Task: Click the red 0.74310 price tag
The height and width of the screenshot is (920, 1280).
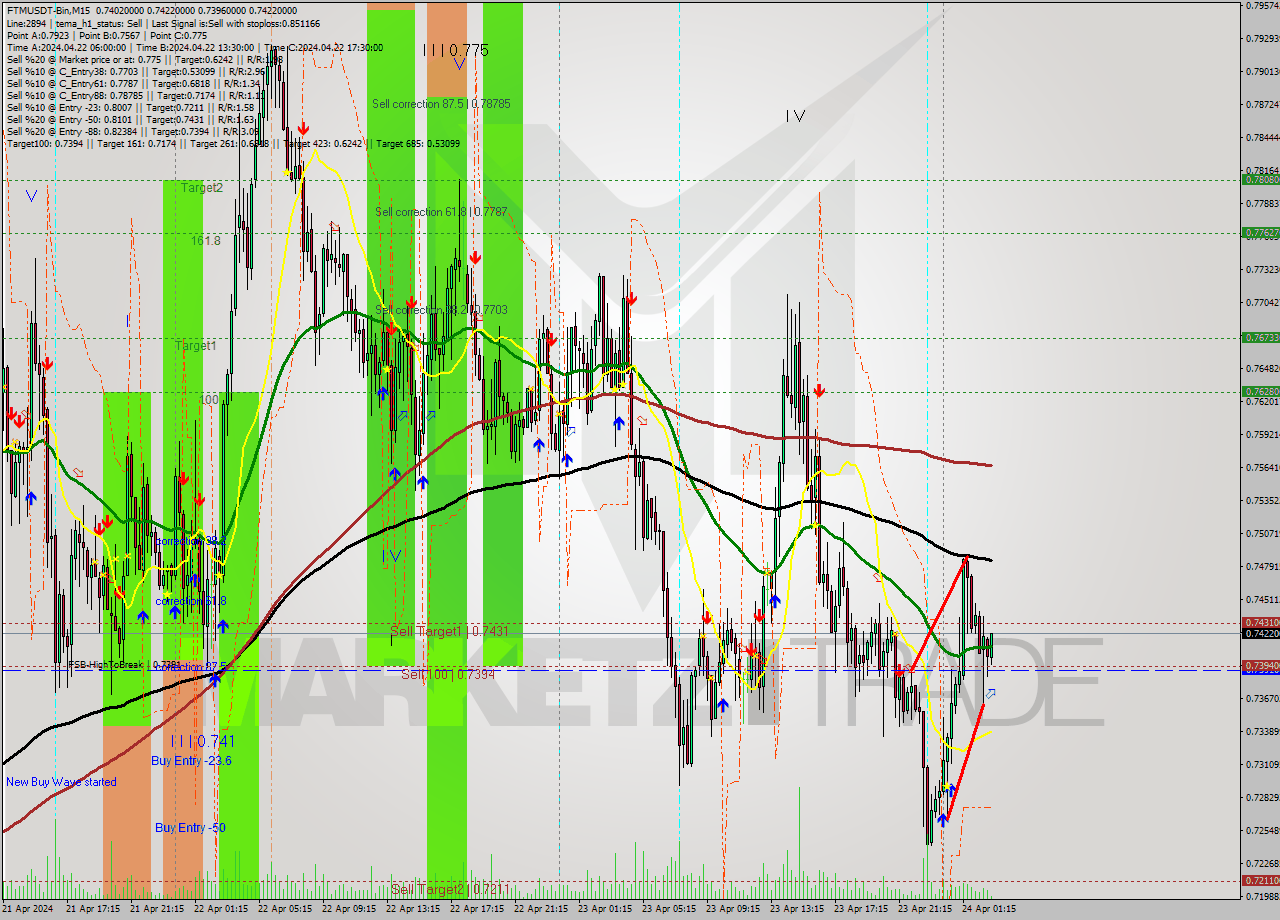Action: (x=1260, y=622)
